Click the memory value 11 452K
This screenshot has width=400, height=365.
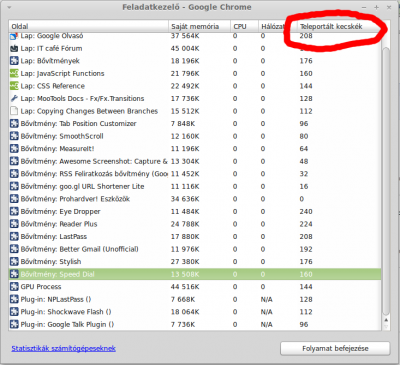(185, 174)
